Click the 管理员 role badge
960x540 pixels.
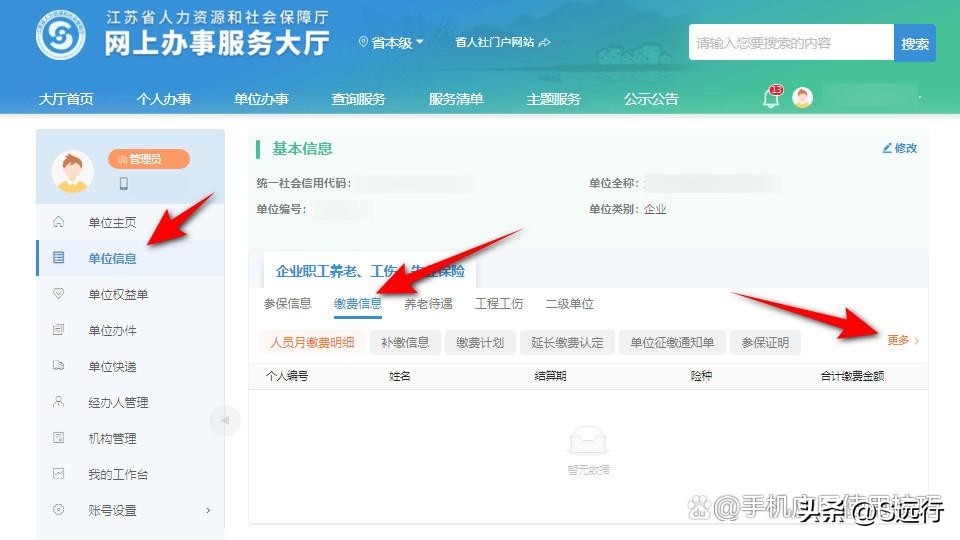[x=149, y=159]
